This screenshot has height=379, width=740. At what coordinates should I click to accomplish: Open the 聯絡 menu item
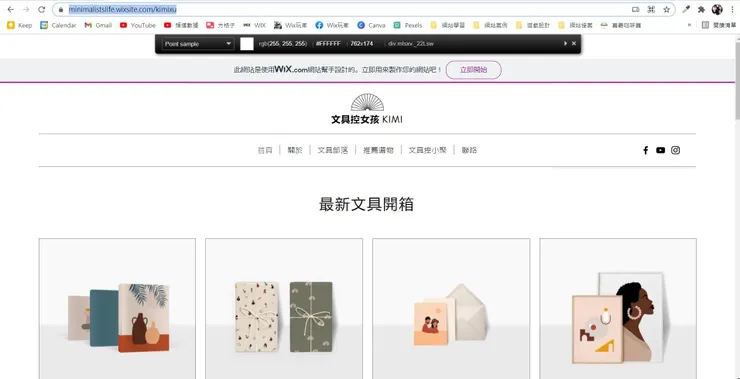tap(469, 150)
